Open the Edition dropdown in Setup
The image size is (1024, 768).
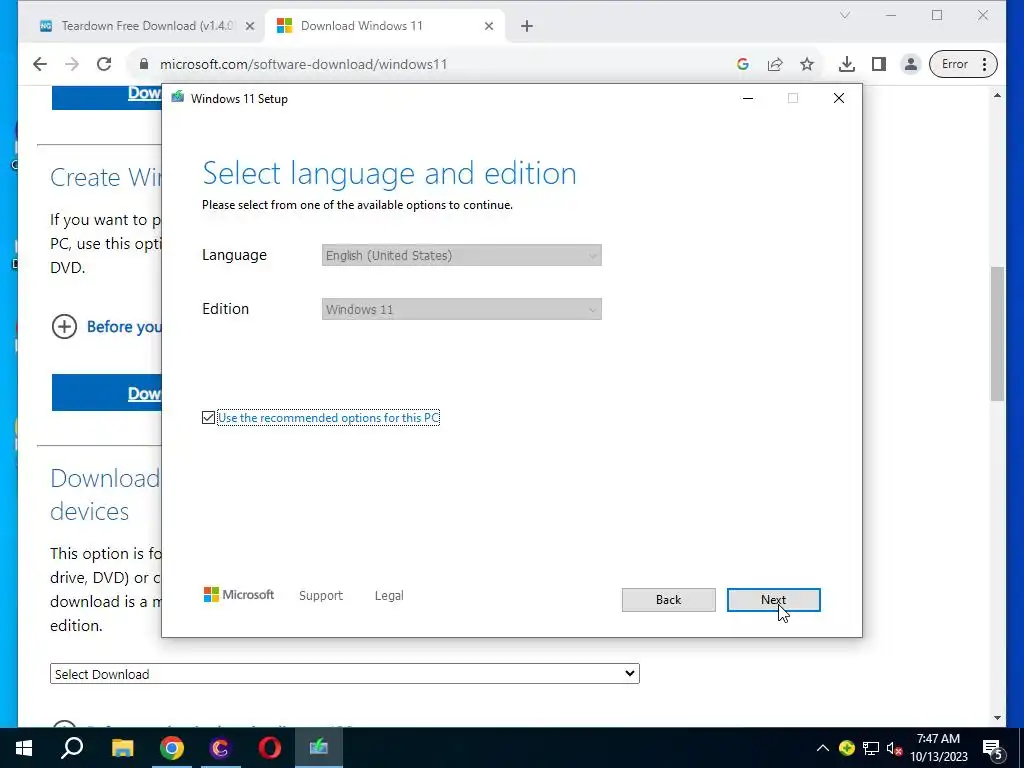pyautogui.click(x=462, y=310)
